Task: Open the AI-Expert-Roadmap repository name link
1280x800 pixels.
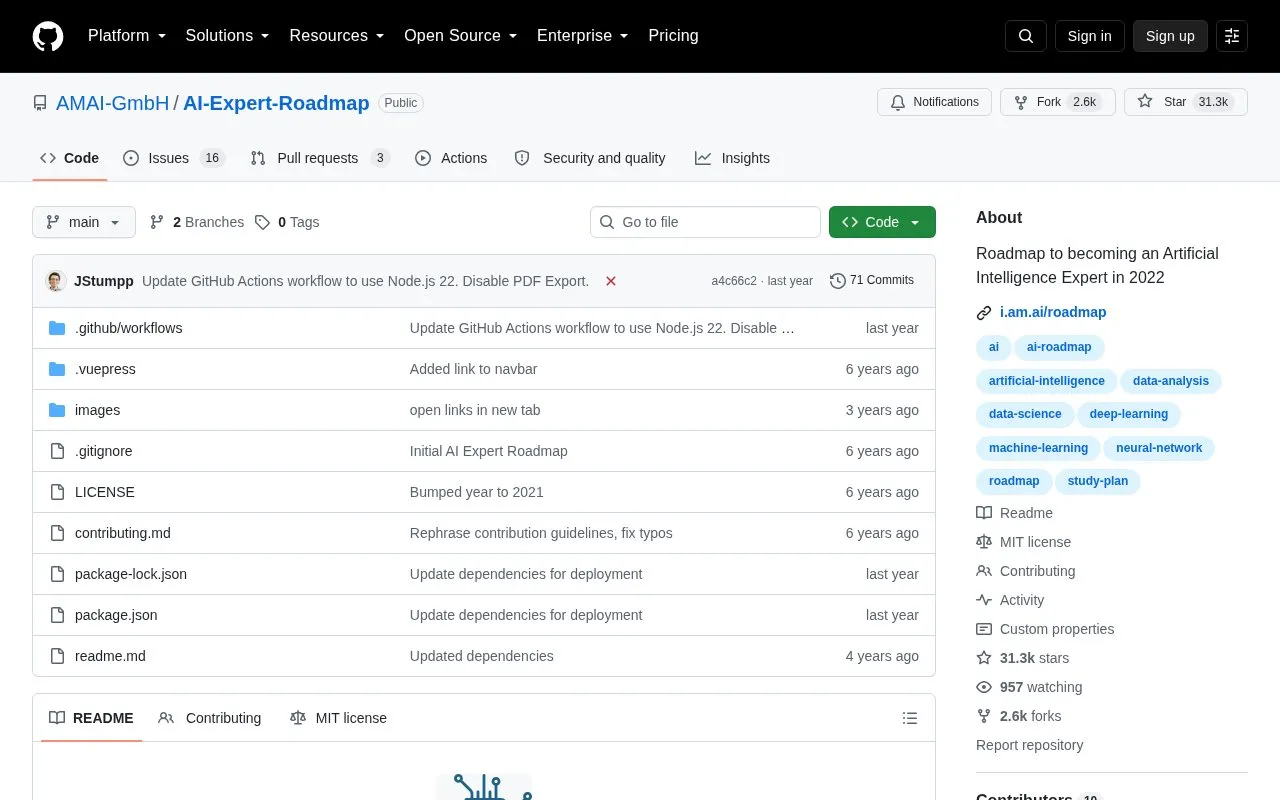Action: [276, 103]
